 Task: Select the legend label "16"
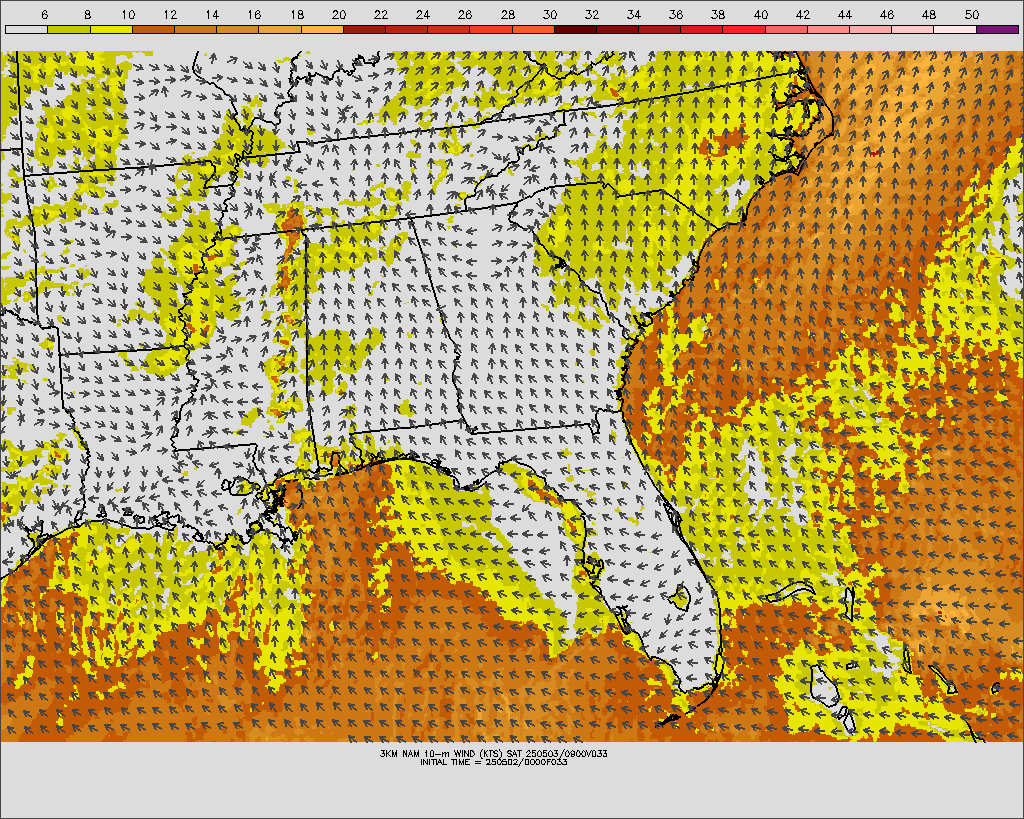(255, 14)
